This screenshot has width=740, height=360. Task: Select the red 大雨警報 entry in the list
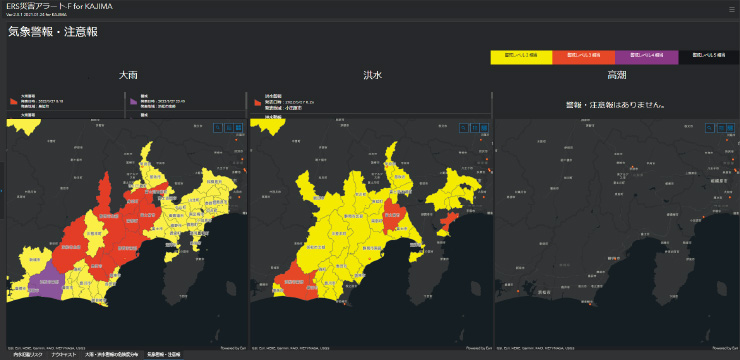point(65,101)
